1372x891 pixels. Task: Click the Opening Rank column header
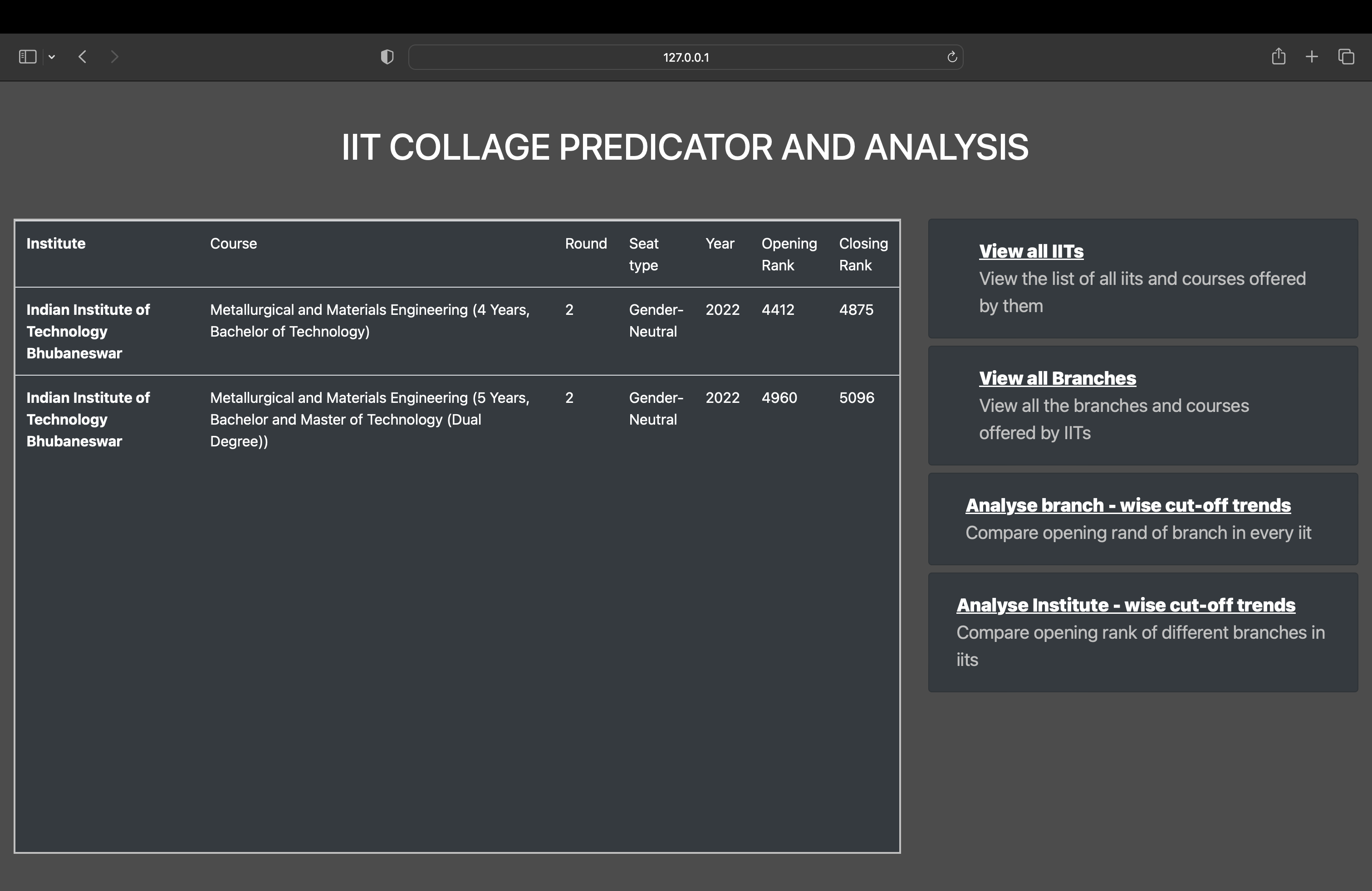pos(789,254)
